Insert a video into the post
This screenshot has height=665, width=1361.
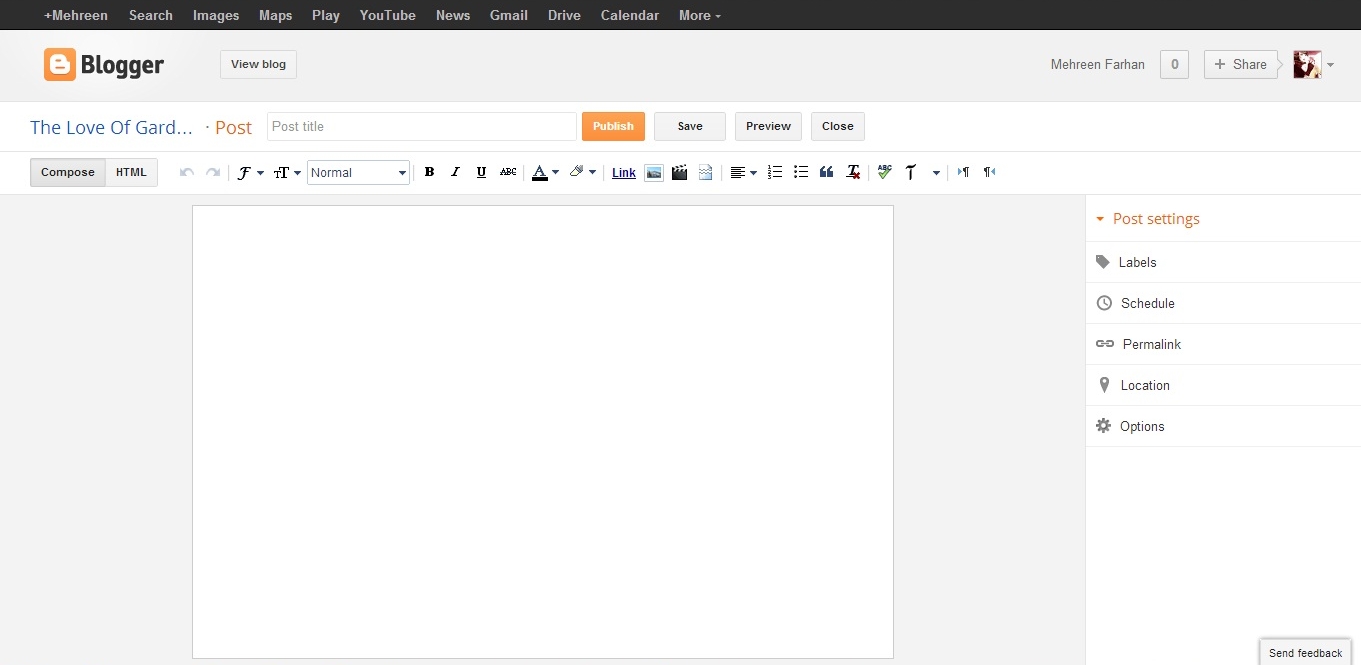tap(680, 172)
